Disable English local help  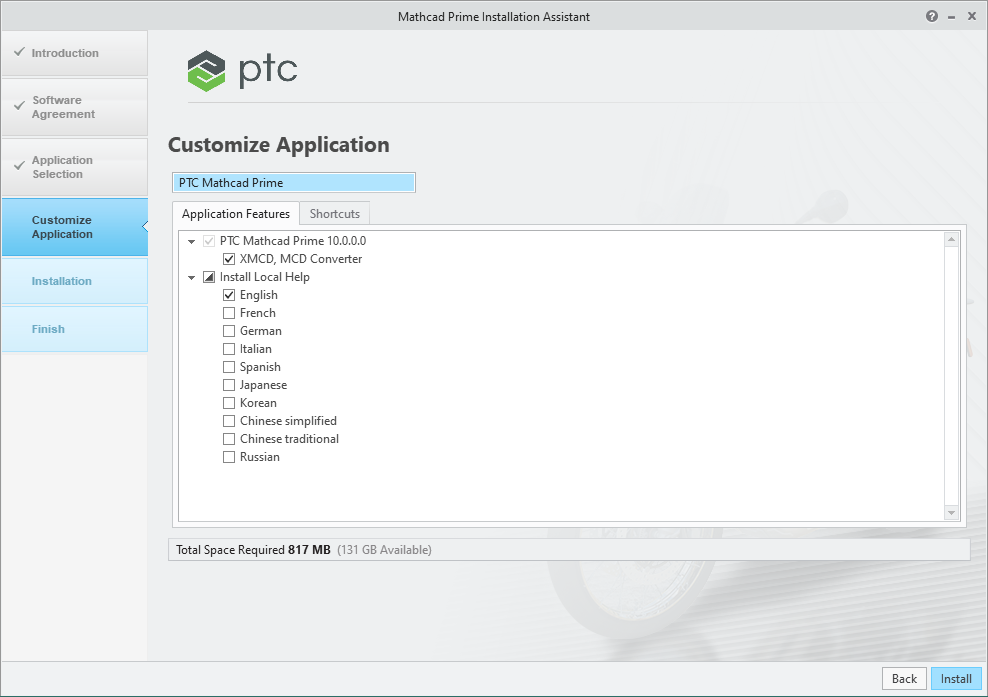coord(227,294)
